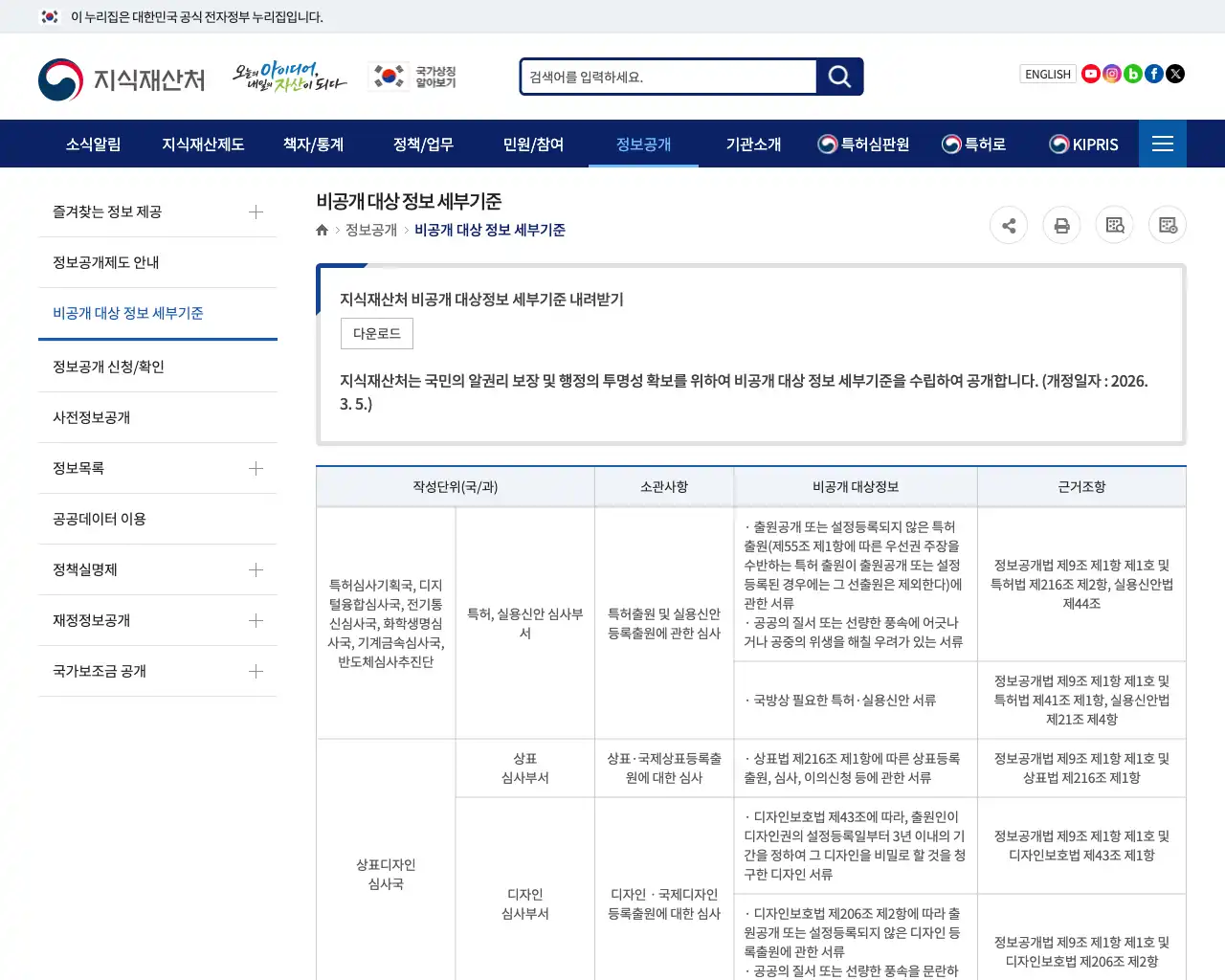Expand 즐겨찾는 정보 제공 in the sidebar
This screenshot has height=980, width=1225.
coord(256,212)
